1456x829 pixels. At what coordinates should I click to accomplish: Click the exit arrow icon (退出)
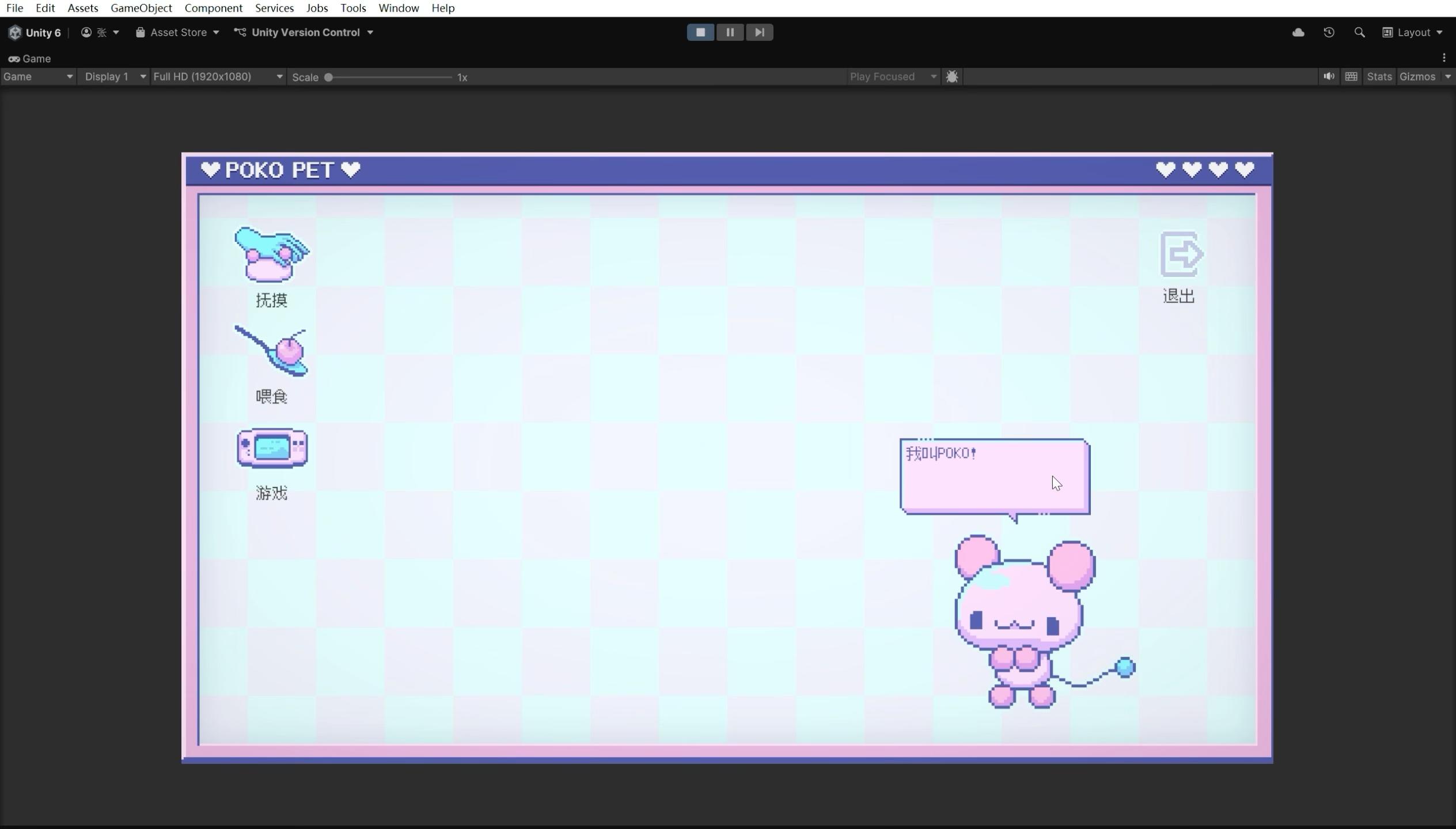[x=1180, y=254]
